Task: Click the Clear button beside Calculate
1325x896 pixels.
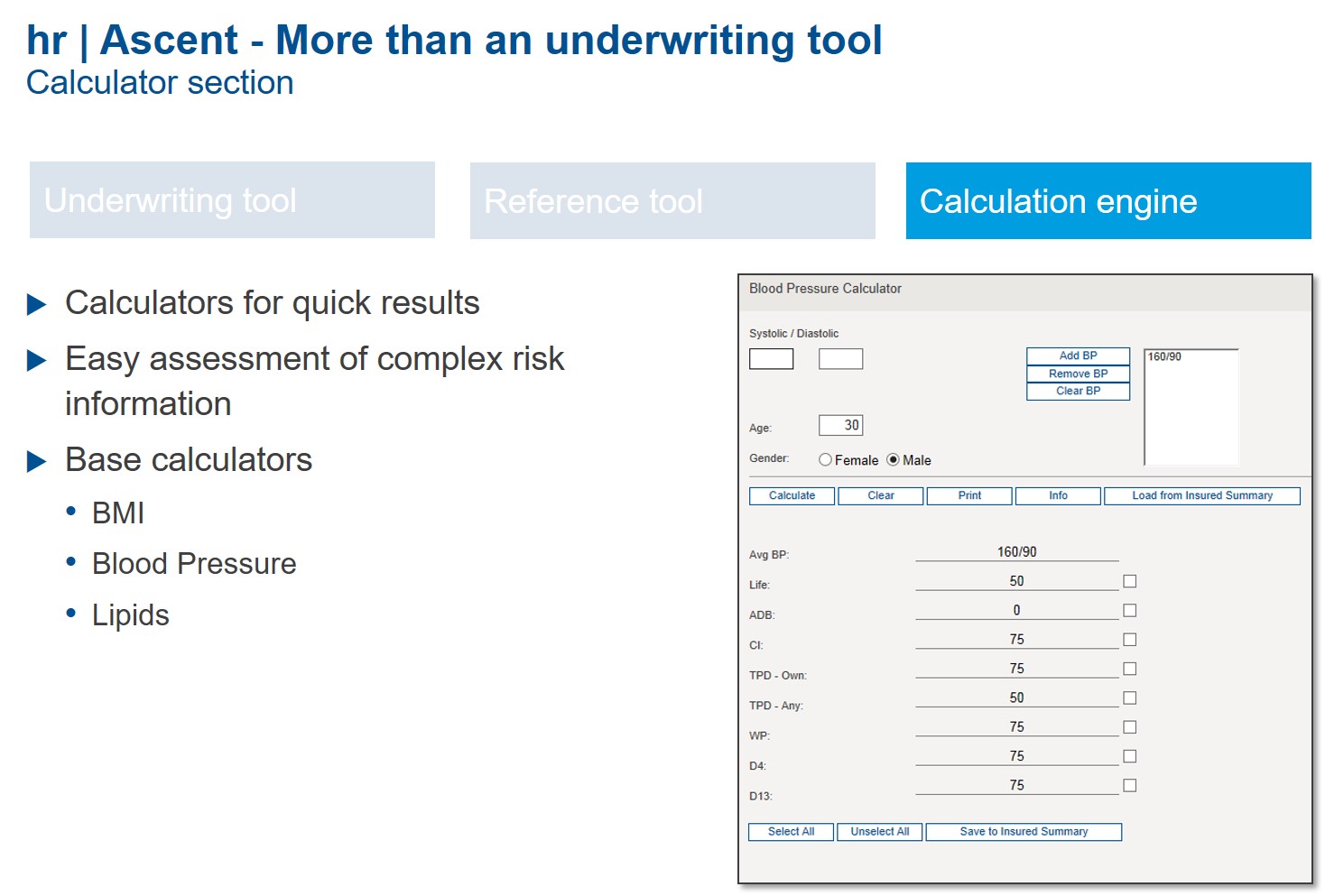Action: point(881,495)
